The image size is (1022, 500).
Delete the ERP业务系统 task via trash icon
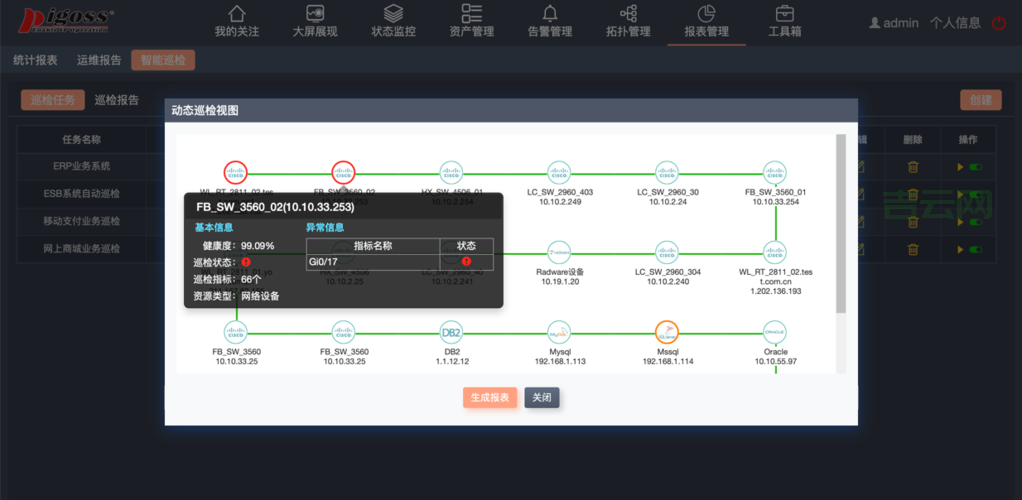913,167
